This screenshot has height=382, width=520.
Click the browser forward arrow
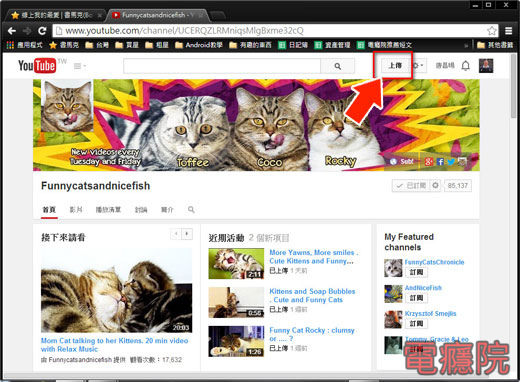tap(27, 31)
